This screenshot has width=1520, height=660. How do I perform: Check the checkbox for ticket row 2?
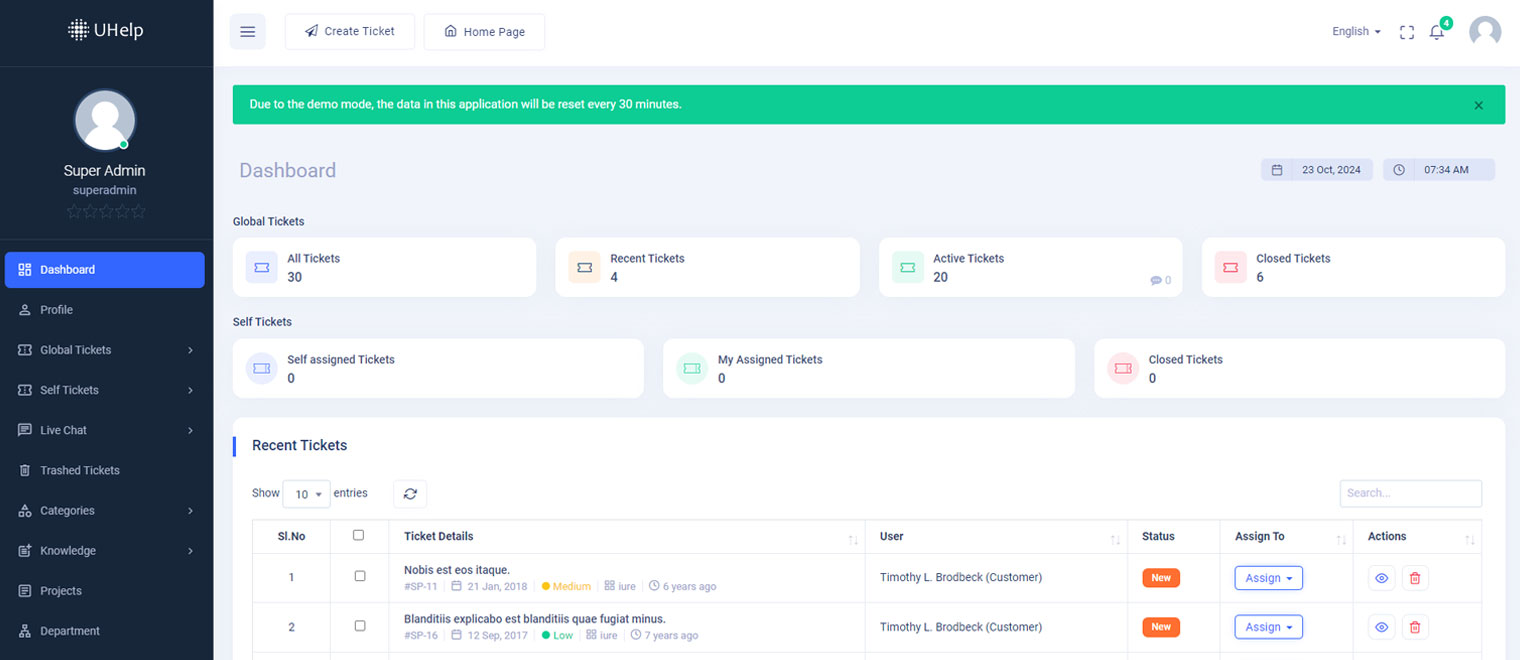tap(360, 626)
